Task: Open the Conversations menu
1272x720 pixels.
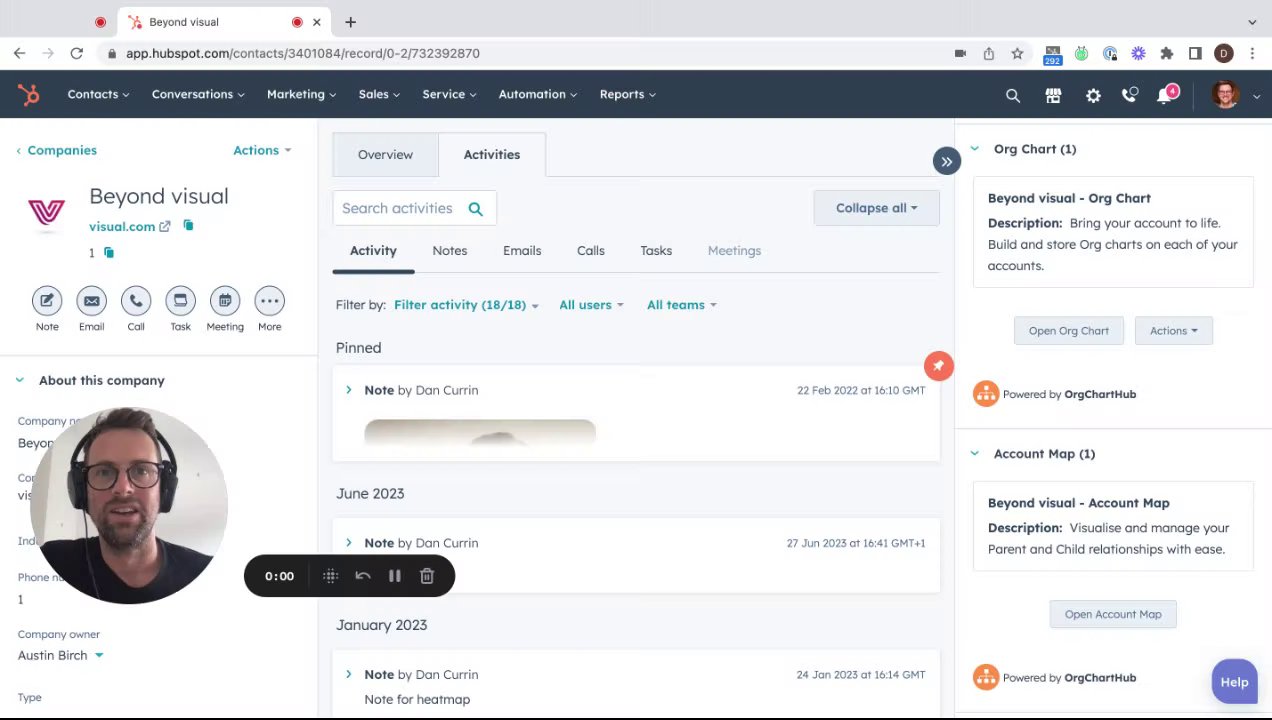Action: coord(198,94)
